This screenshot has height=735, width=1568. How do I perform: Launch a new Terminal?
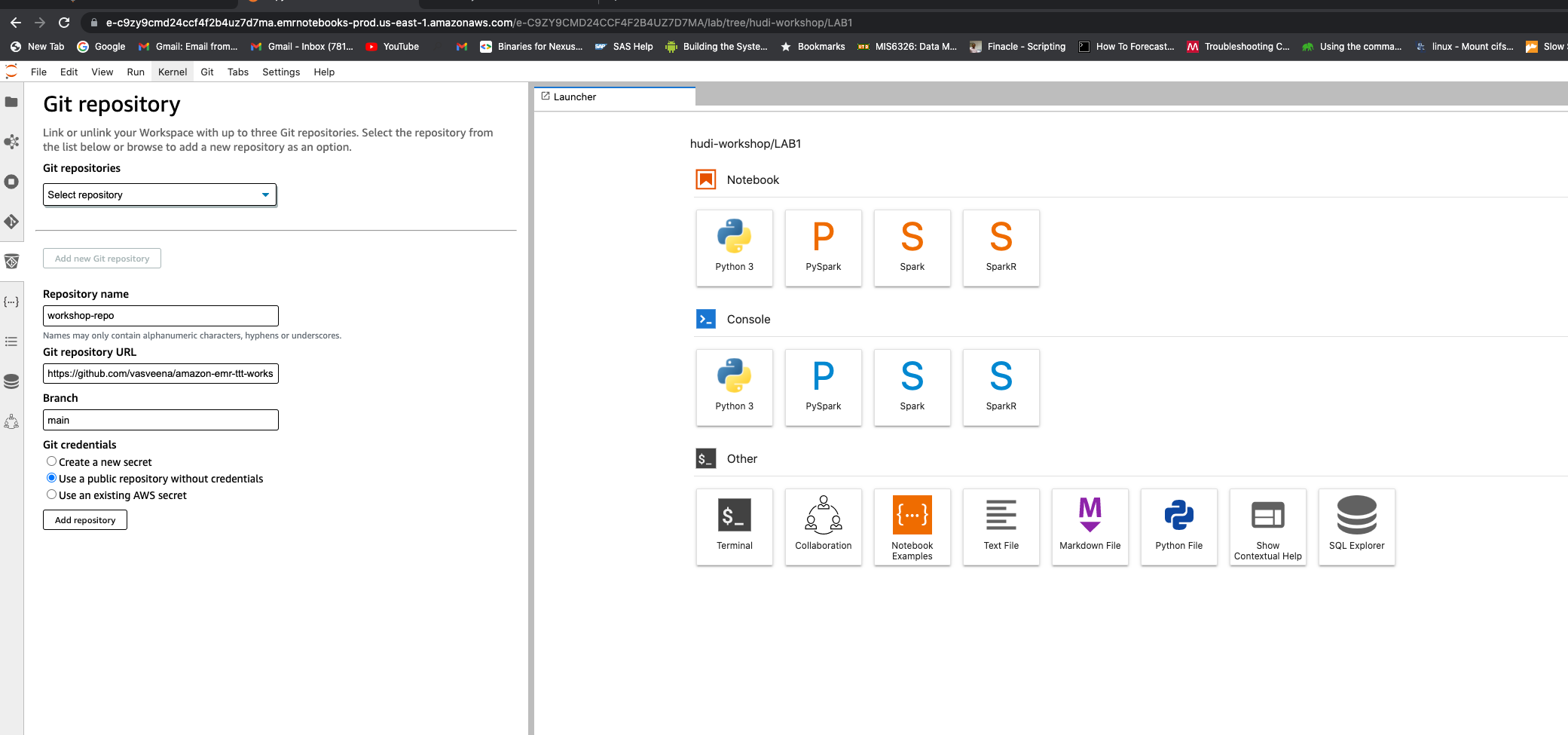(x=734, y=527)
